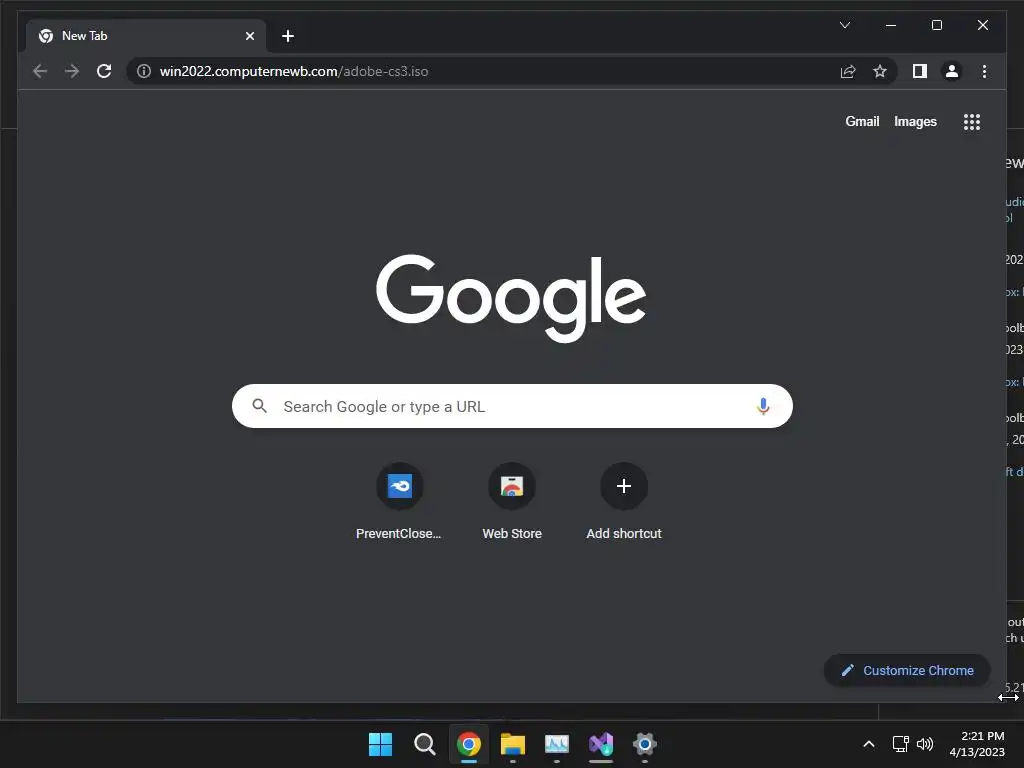Image resolution: width=1024 pixels, height=768 pixels.
Task: Open volume control in system tray
Action: (x=925, y=744)
